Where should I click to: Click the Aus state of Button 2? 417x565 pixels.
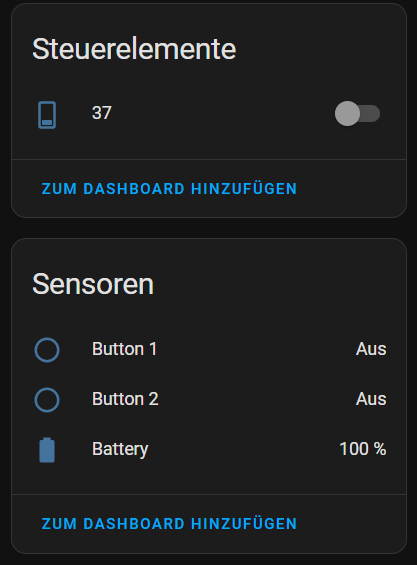(x=371, y=399)
